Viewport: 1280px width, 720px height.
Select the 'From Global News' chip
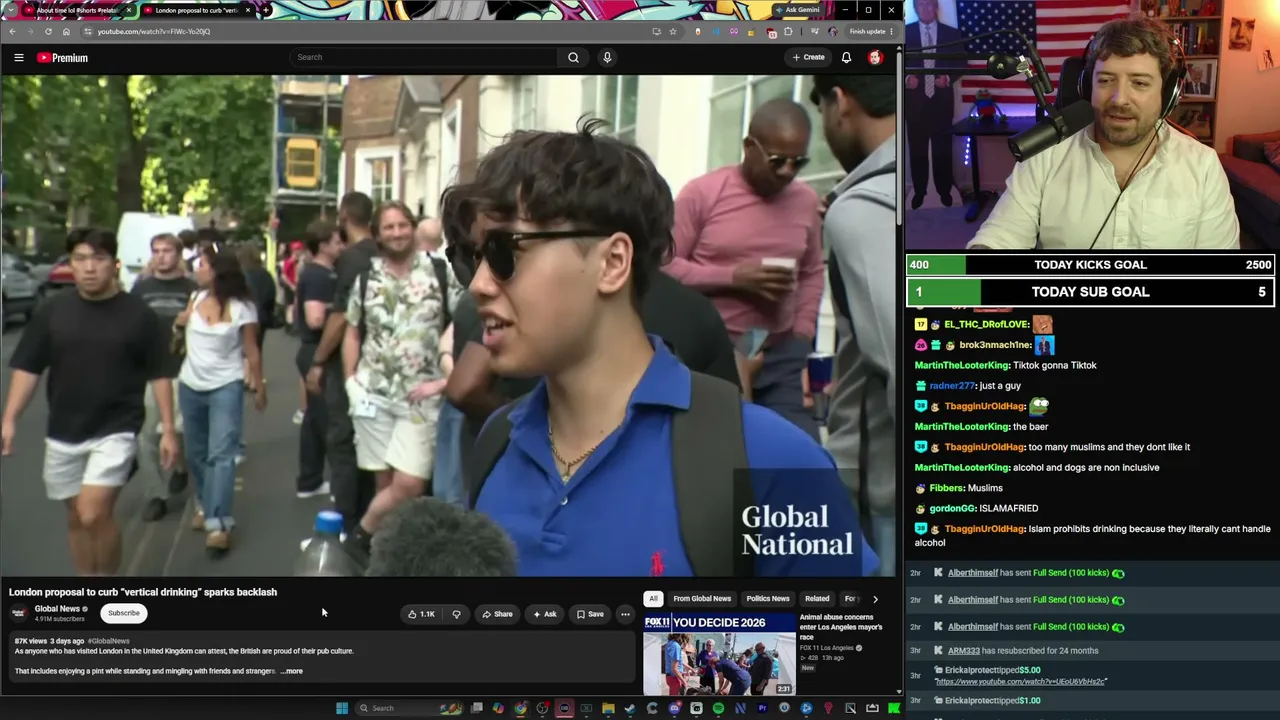point(702,599)
